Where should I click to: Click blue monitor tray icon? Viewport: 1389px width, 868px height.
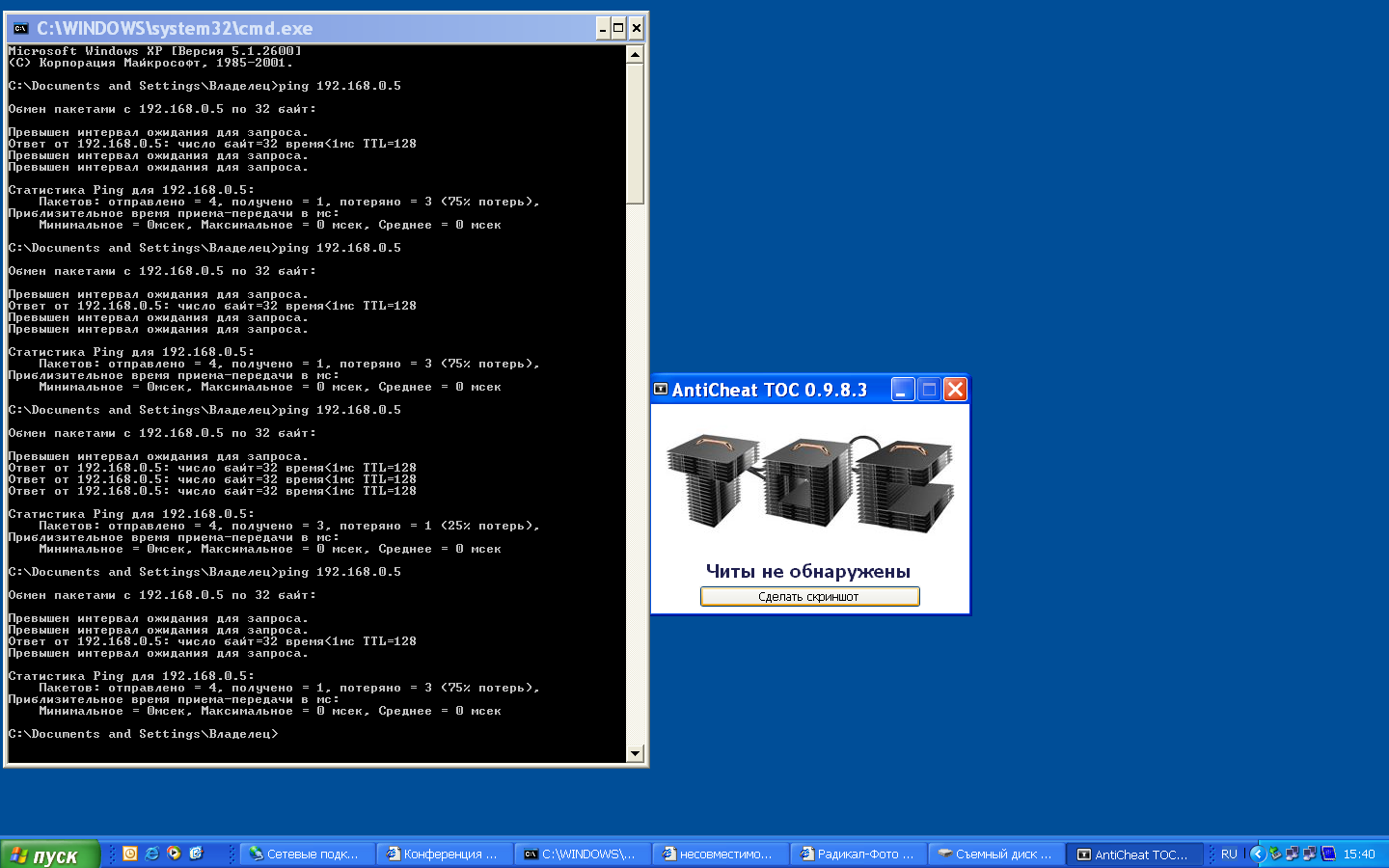[x=1328, y=854]
